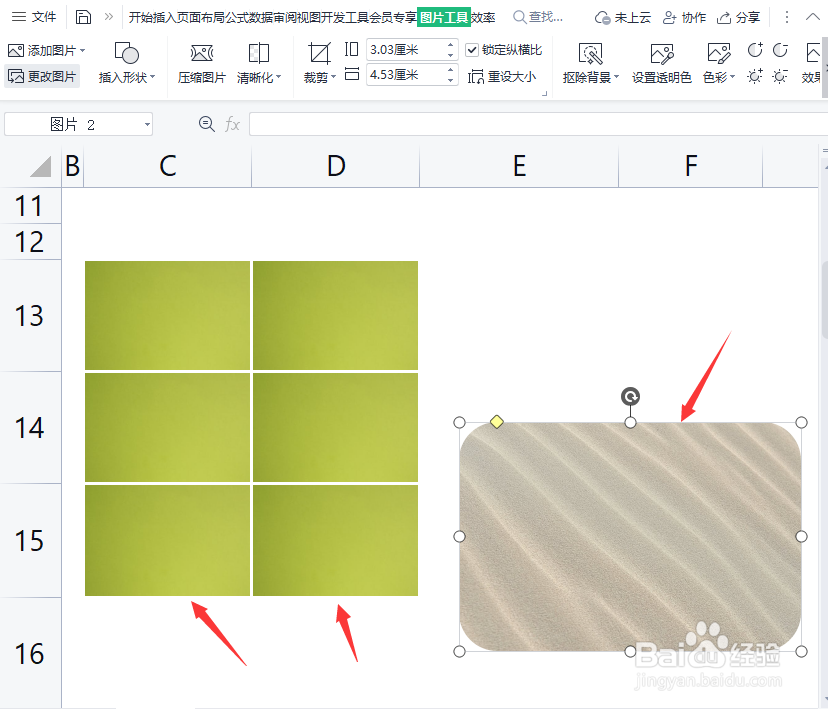
Task: Decrease width with the down stepper arrow
Action: pyautogui.click(x=450, y=80)
